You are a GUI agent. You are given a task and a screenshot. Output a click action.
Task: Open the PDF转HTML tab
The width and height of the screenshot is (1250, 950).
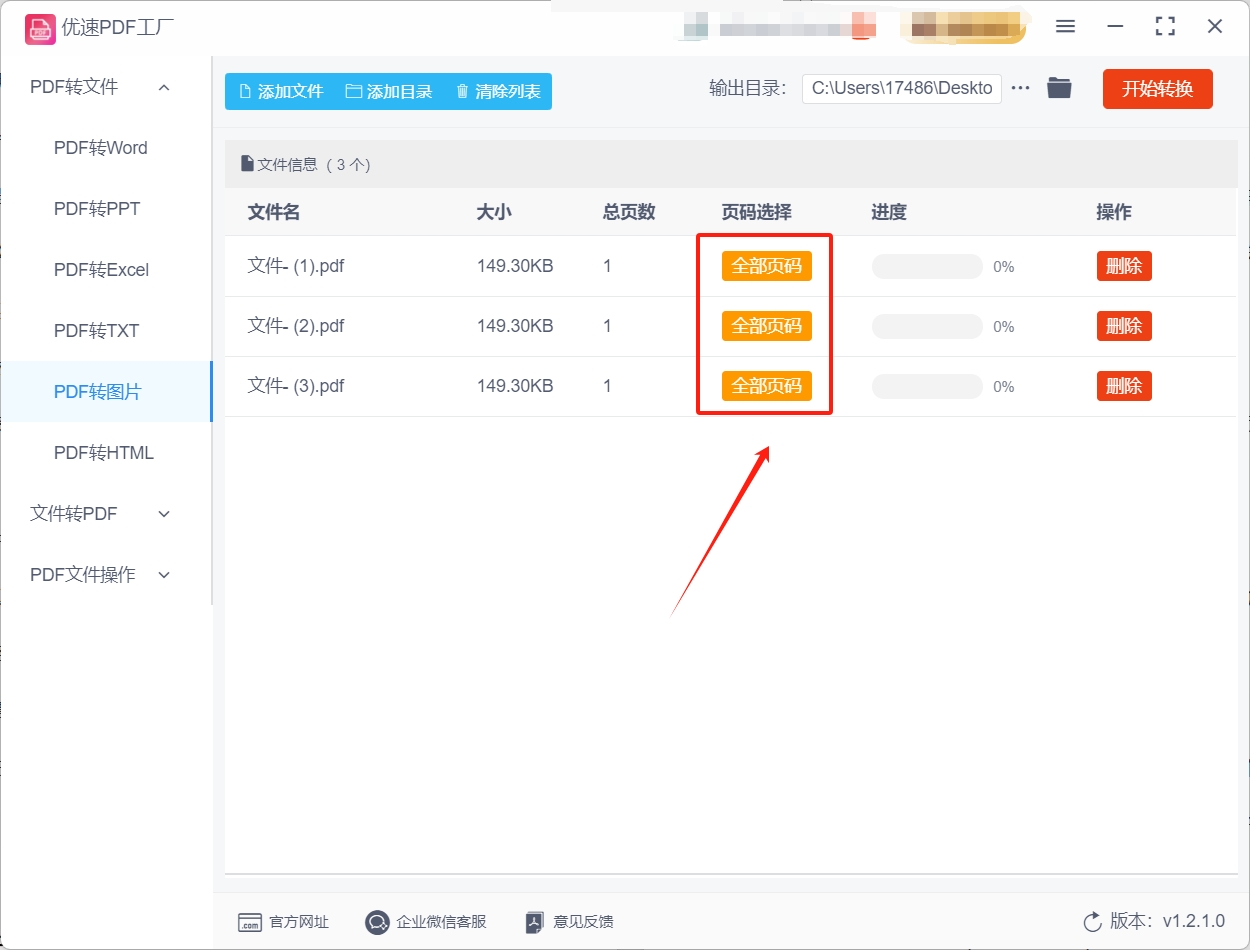tap(103, 452)
